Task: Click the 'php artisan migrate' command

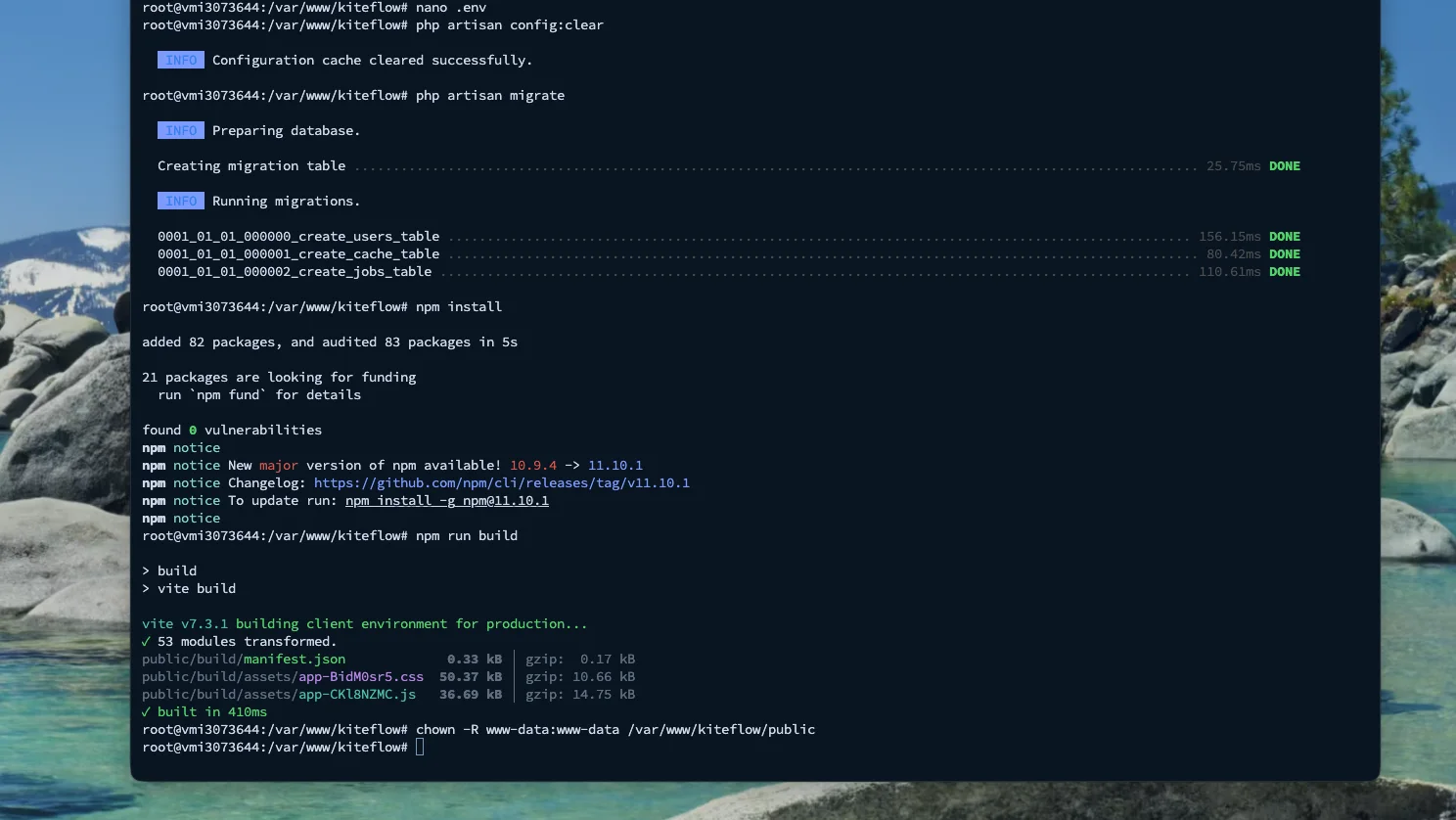Action: (x=490, y=95)
